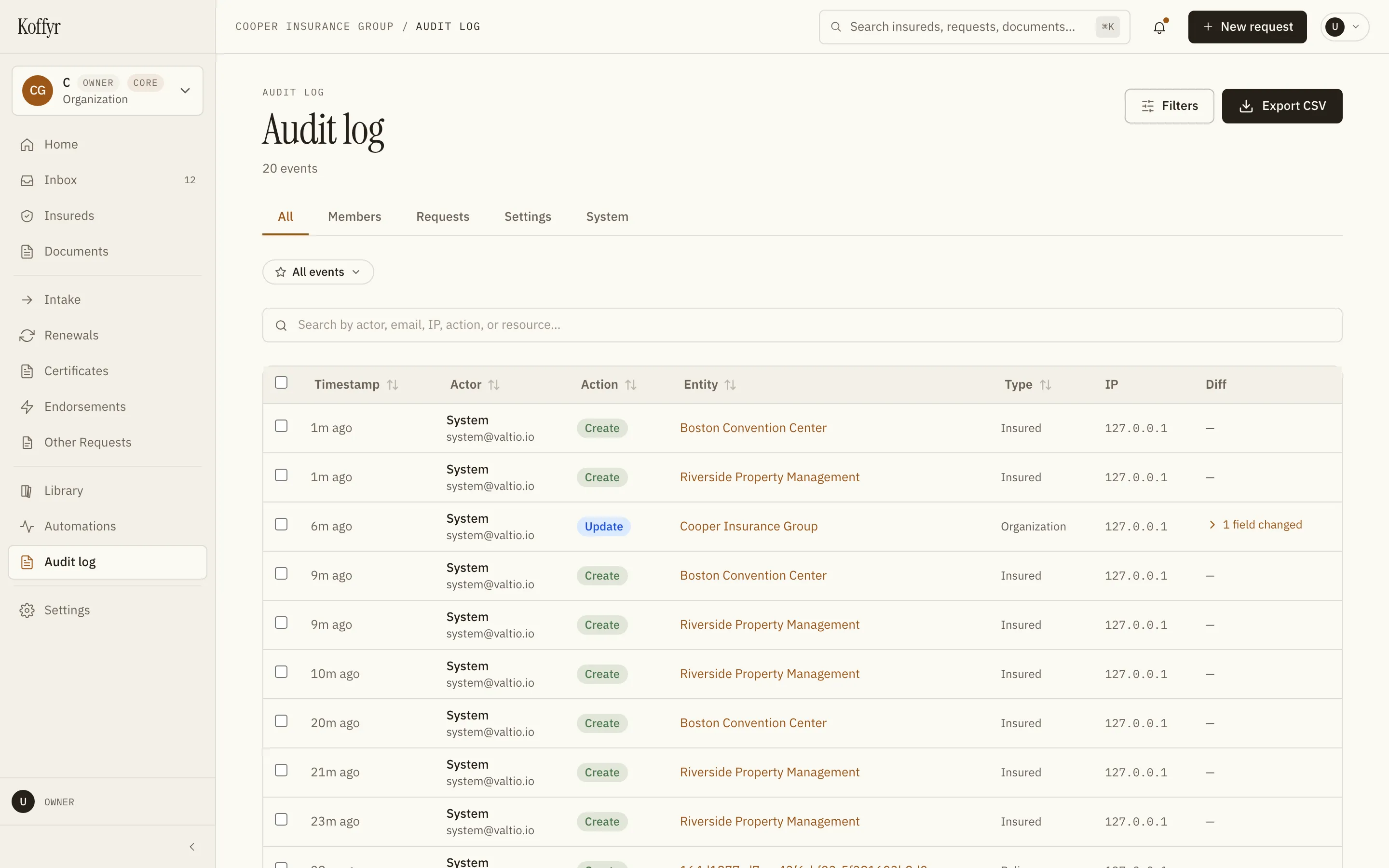Image resolution: width=1389 pixels, height=868 pixels.
Task: Expand the 1 field changed diff
Action: coord(1256,525)
